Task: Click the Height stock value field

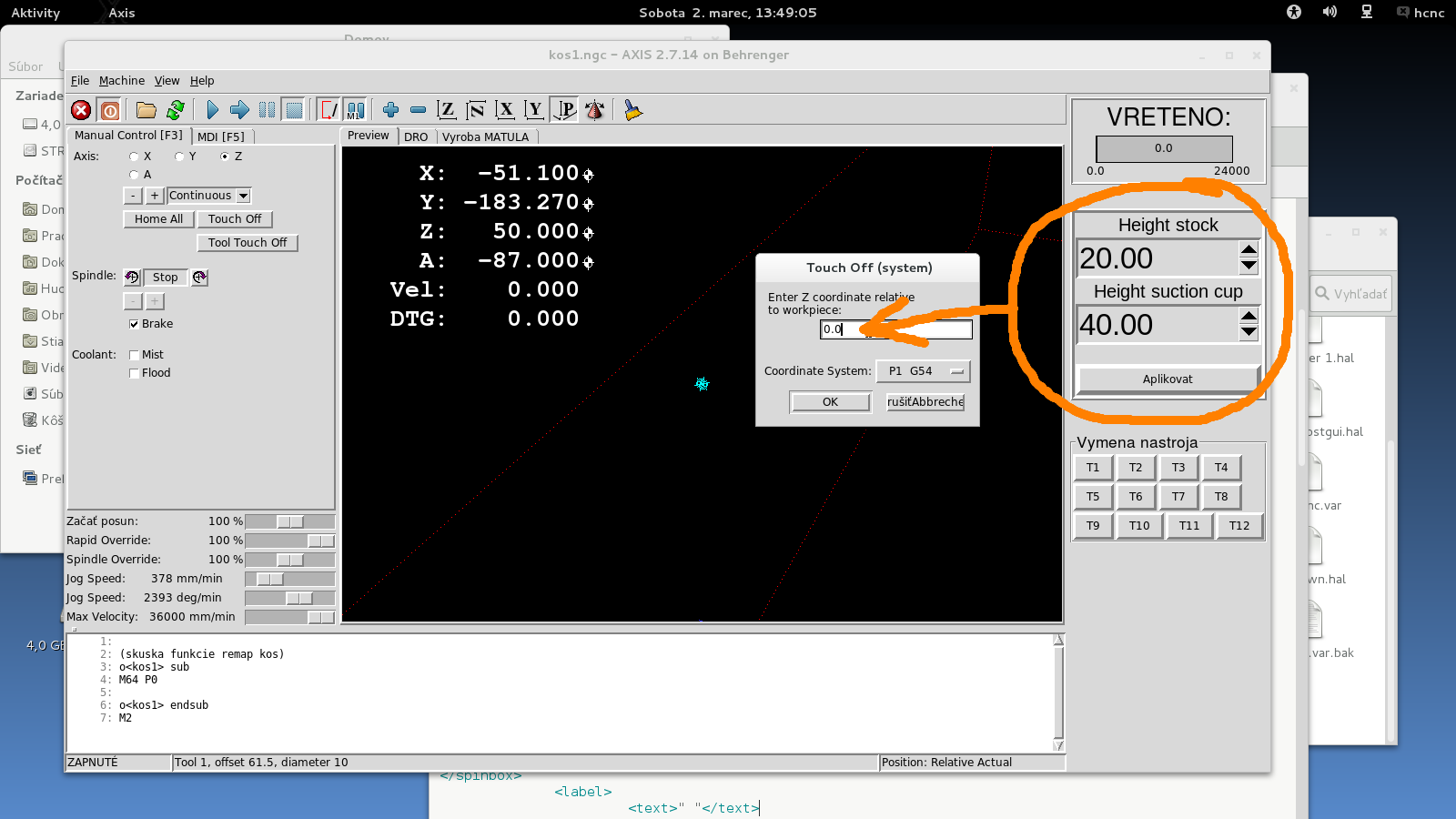Action: click(x=1158, y=258)
